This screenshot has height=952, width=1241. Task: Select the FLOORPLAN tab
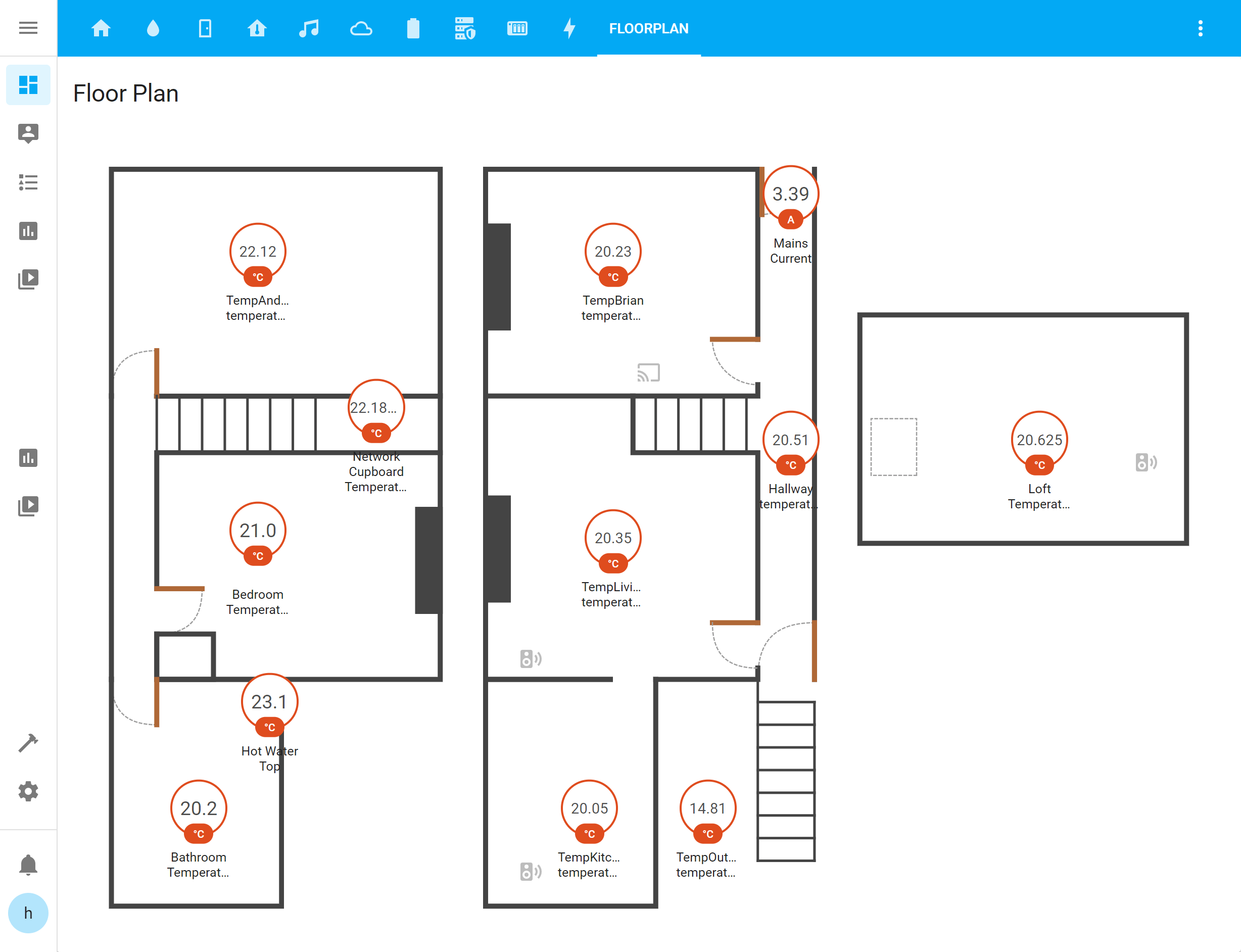pos(648,28)
